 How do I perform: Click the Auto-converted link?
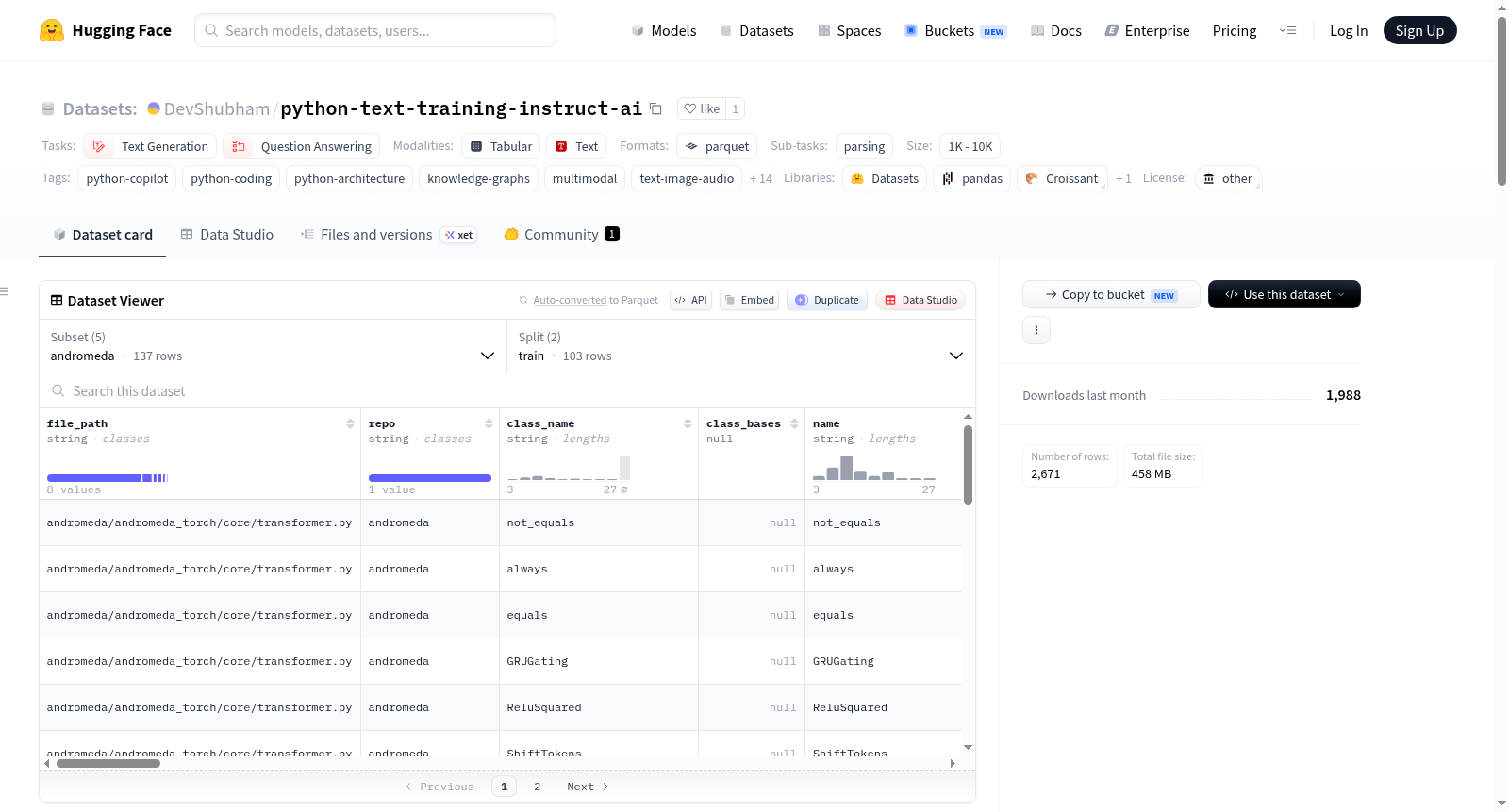click(570, 300)
